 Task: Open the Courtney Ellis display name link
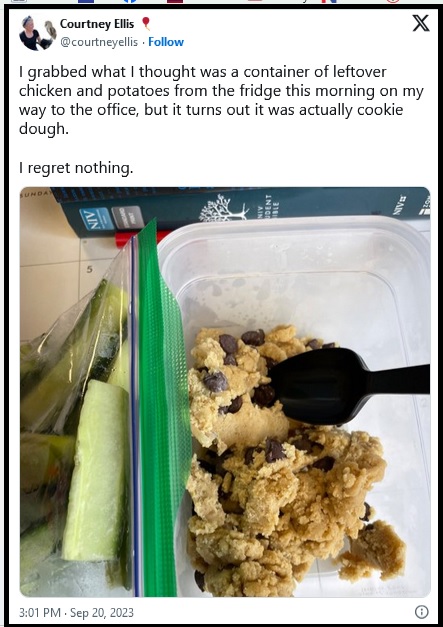coord(97,24)
